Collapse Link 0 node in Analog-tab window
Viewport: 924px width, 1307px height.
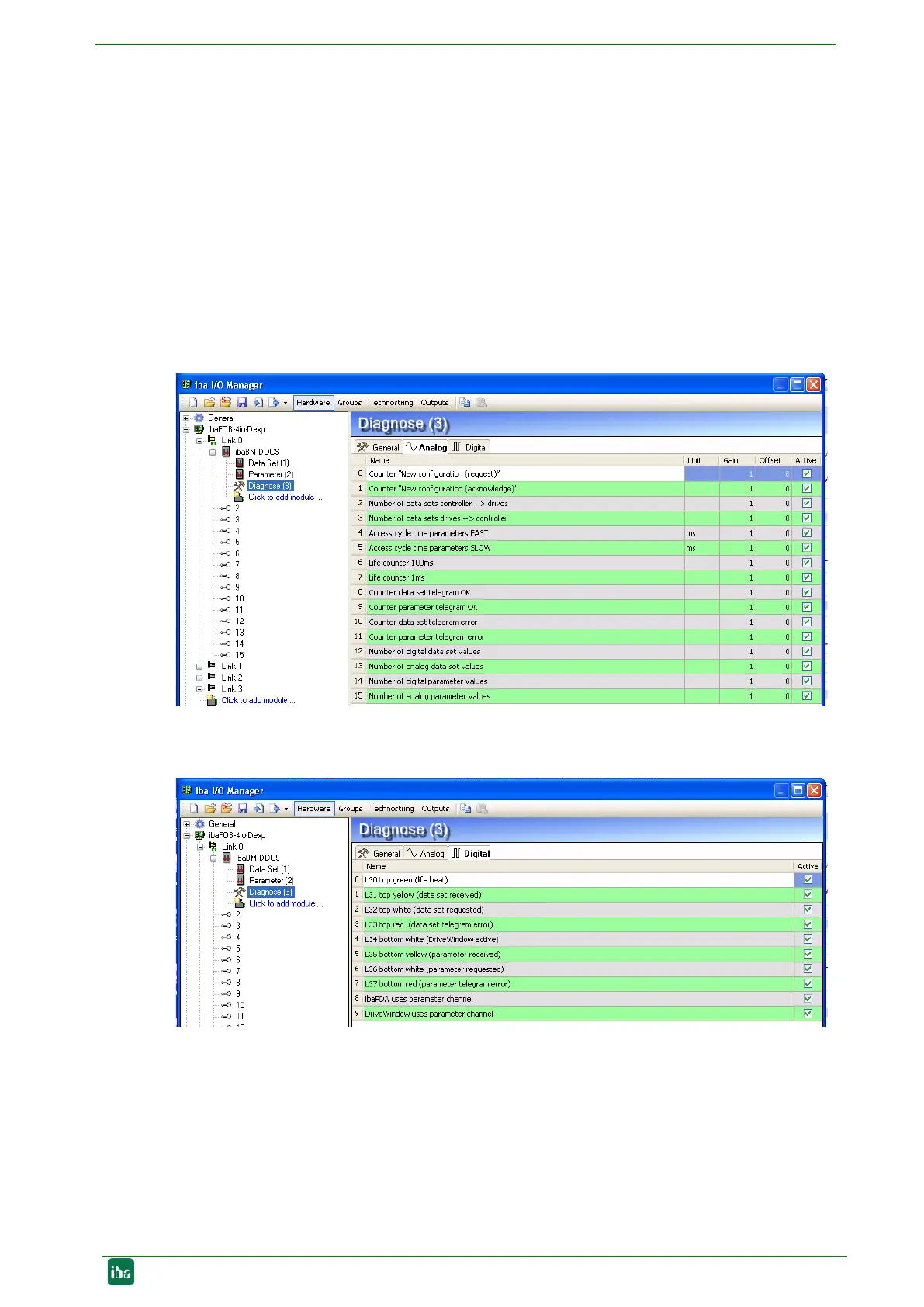pyautogui.click(x=199, y=441)
